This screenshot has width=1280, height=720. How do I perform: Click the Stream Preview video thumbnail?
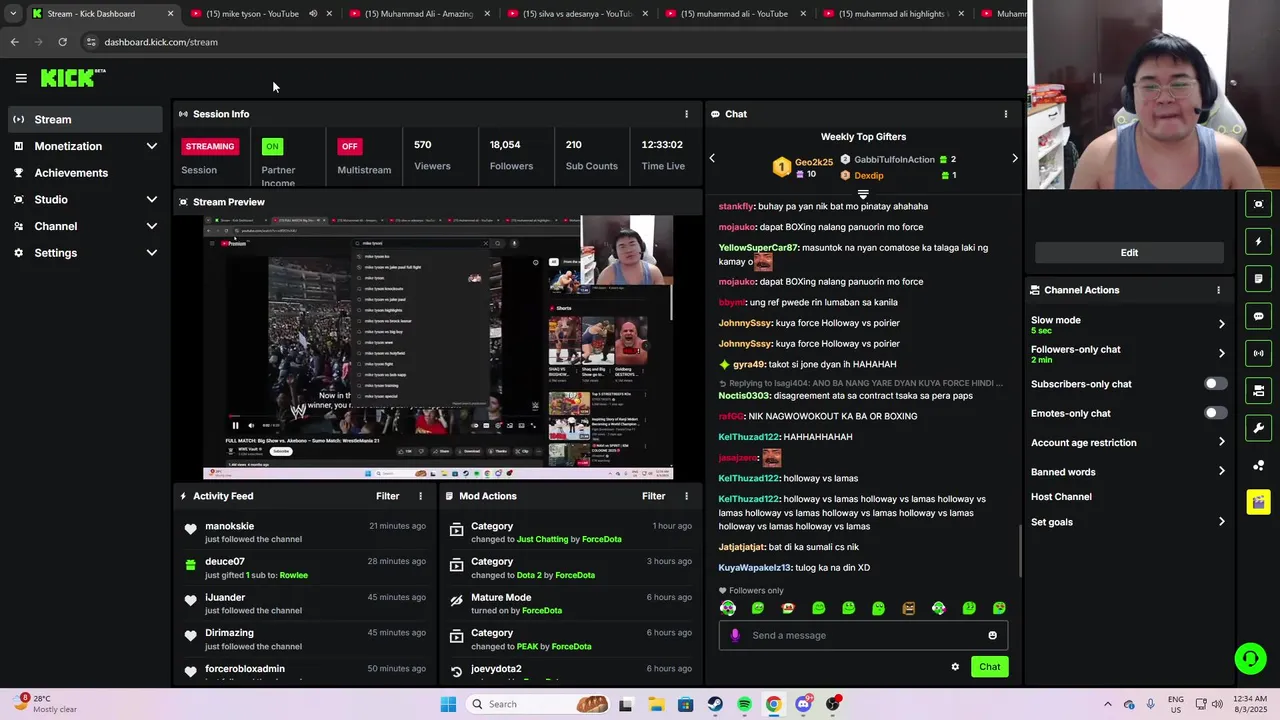click(x=438, y=348)
